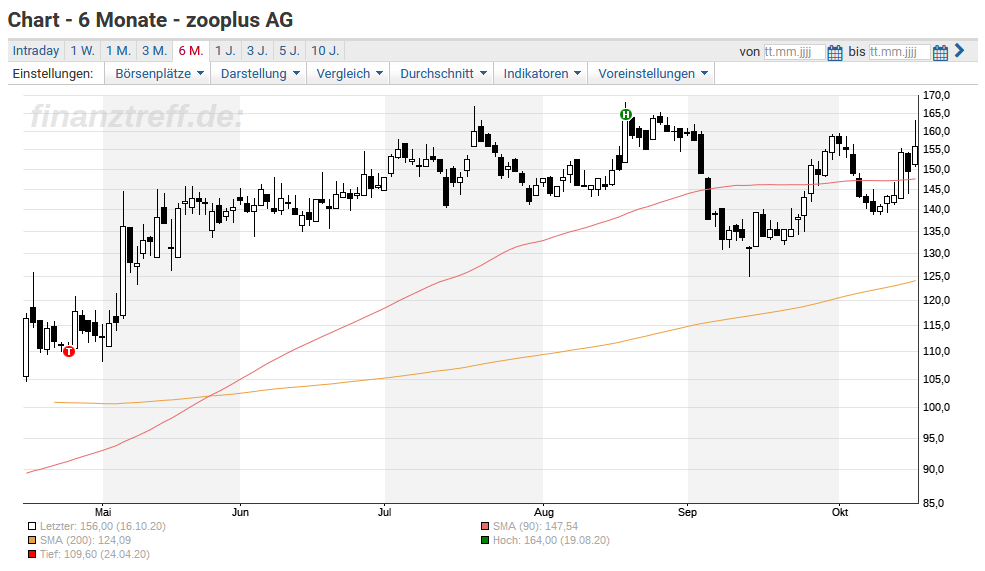Open the 'bis' date calendar picker
The image size is (985, 571).
[940, 52]
